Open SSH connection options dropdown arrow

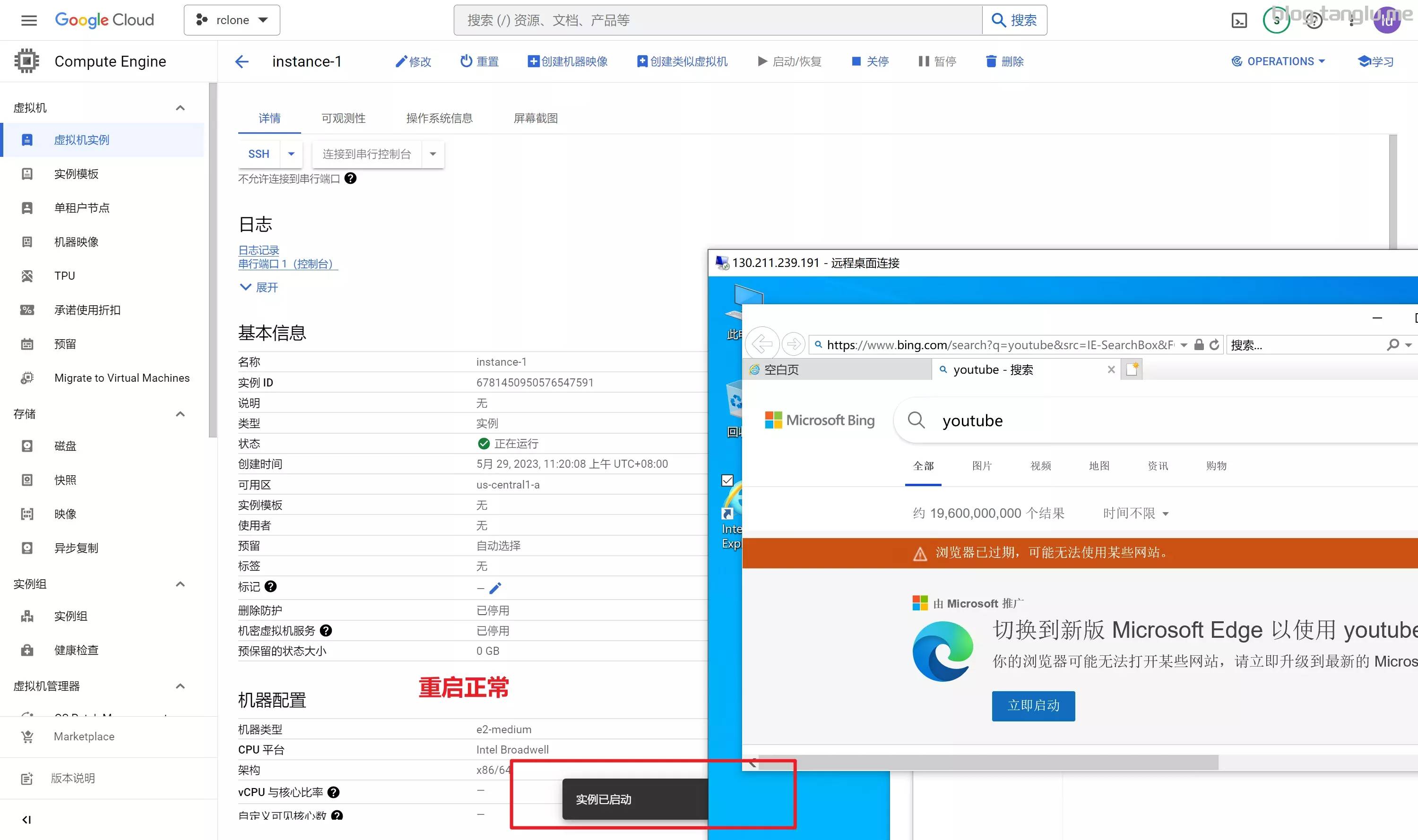point(291,154)
